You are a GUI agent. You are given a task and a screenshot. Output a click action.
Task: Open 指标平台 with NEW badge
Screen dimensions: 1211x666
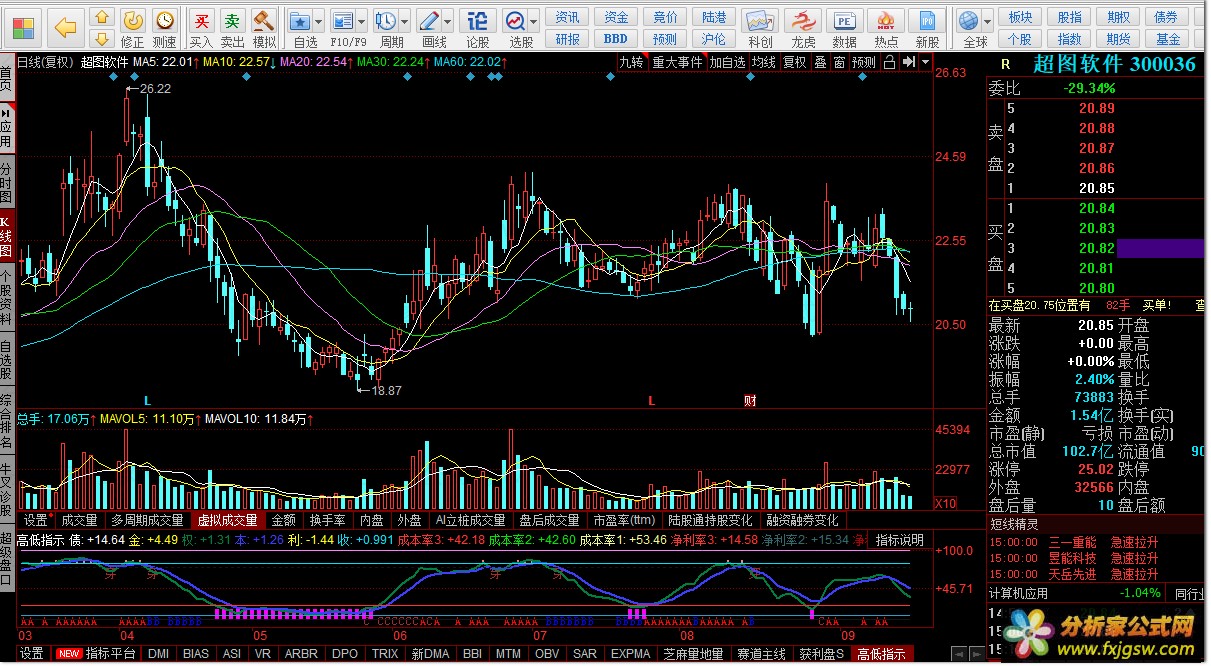(x=97, y=654)
